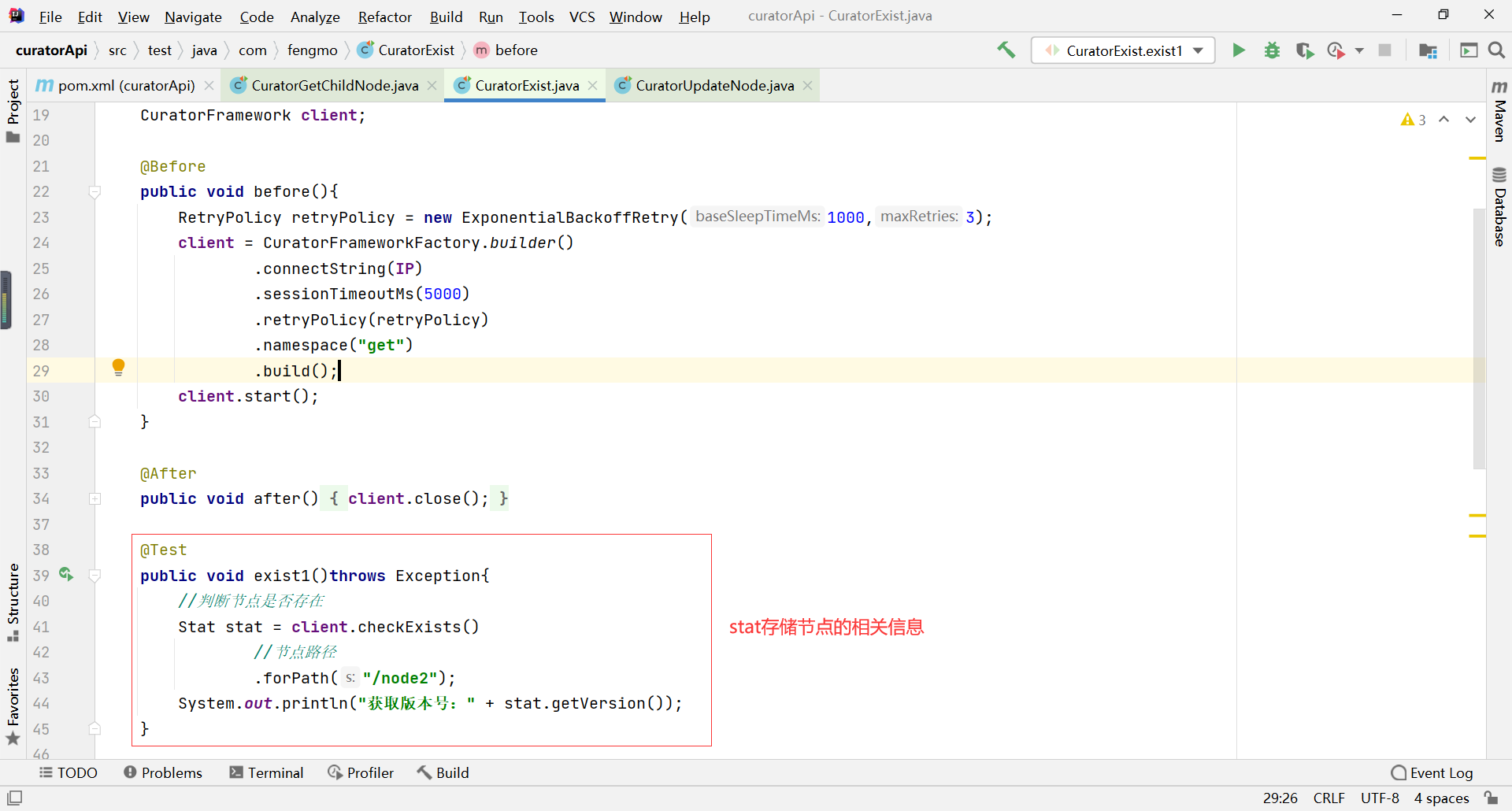Click line number 41 in the gutter
Image resolution: width=1512 pixels, height=811 pixels.
(41, 627)
